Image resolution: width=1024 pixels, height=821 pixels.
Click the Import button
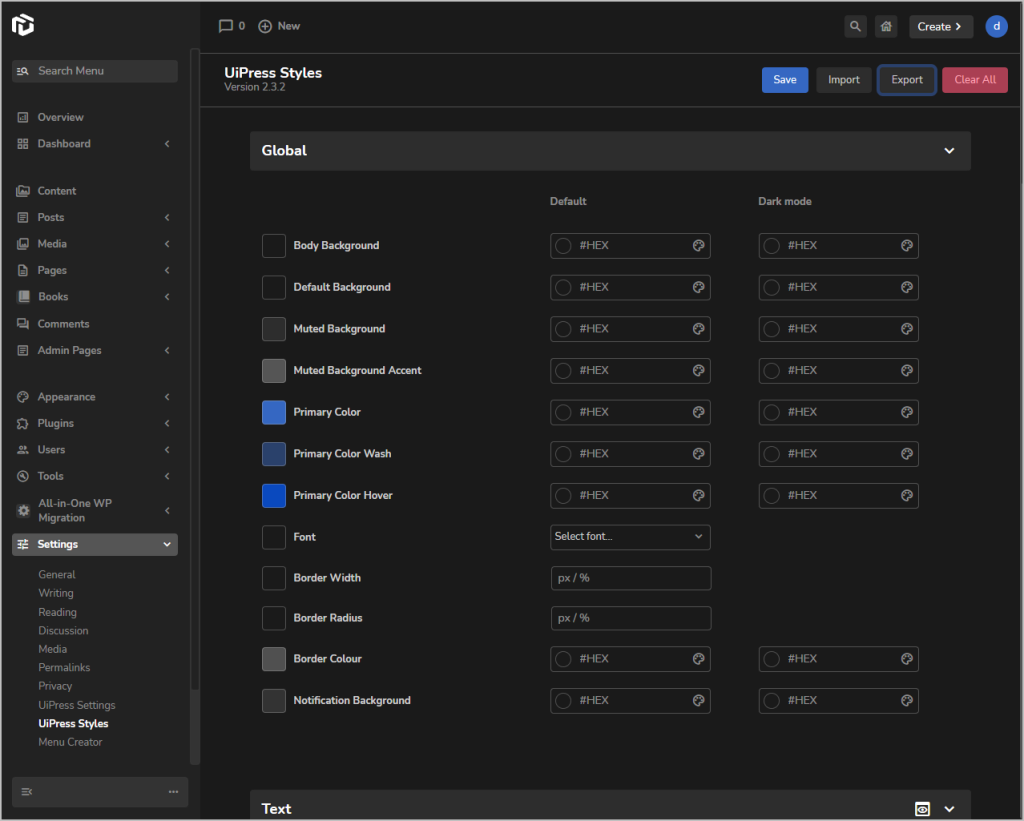click(x=843, y=80)
